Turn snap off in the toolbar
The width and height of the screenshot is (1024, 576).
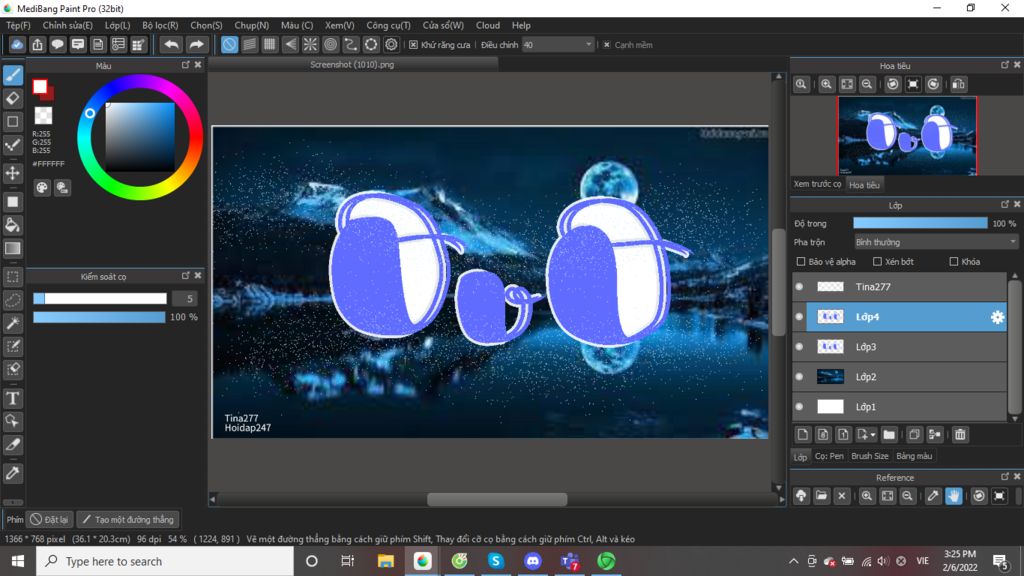[x=229, y=44]
